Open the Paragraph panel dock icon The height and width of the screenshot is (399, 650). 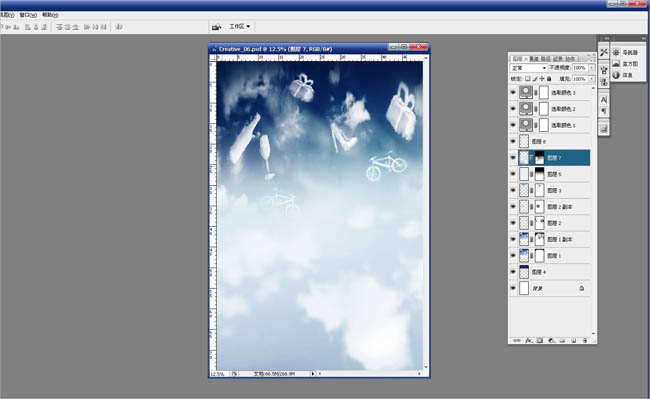pos(604,111)
